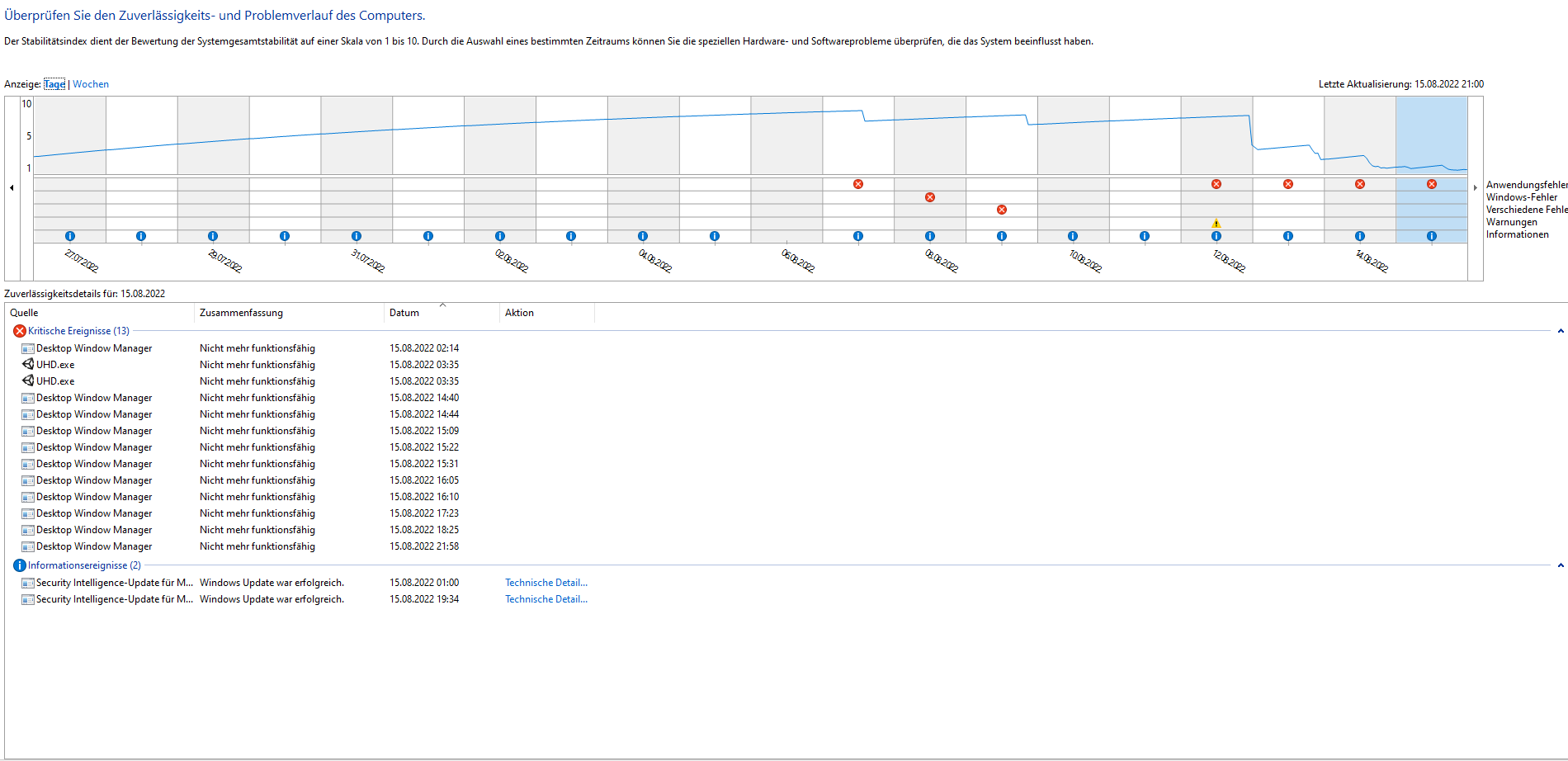Click the information icon for 29.07.2022
The height and width of the screenshot is (761, 1568).
tap(213, 236)
